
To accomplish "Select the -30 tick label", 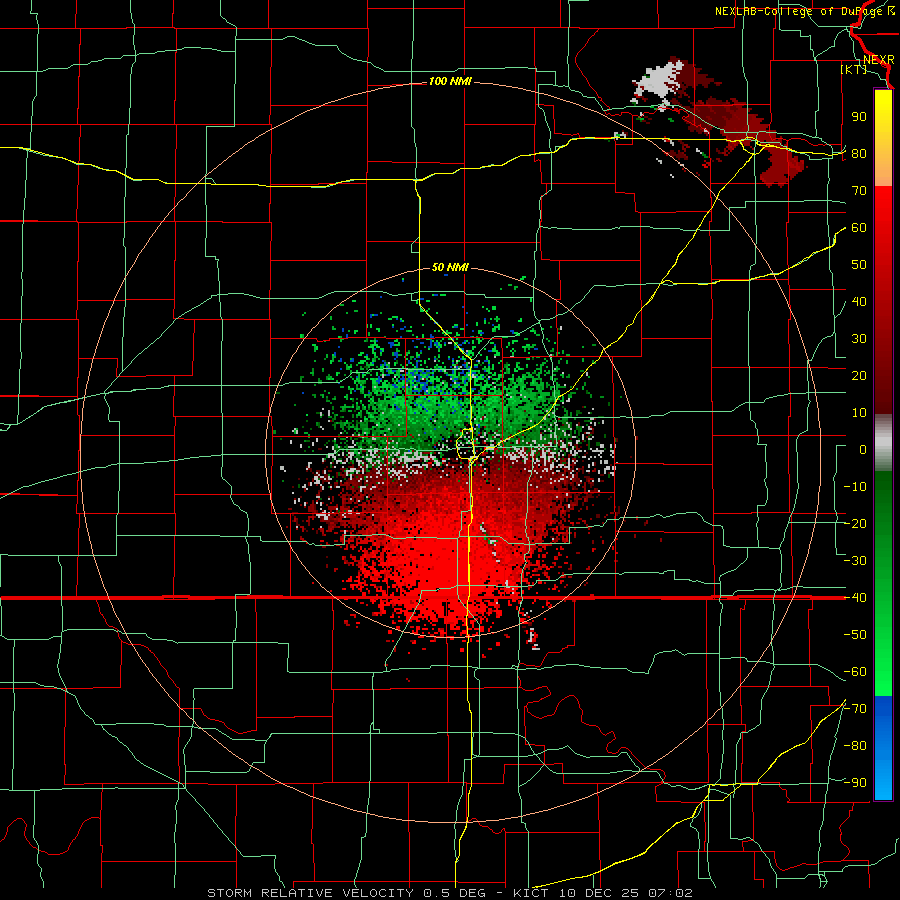I will [x=855, y=561].
